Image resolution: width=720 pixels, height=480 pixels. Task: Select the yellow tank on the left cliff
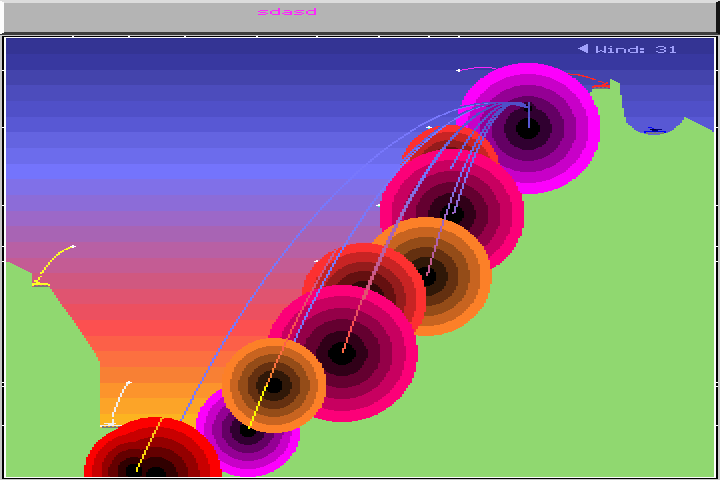point(41,283)
